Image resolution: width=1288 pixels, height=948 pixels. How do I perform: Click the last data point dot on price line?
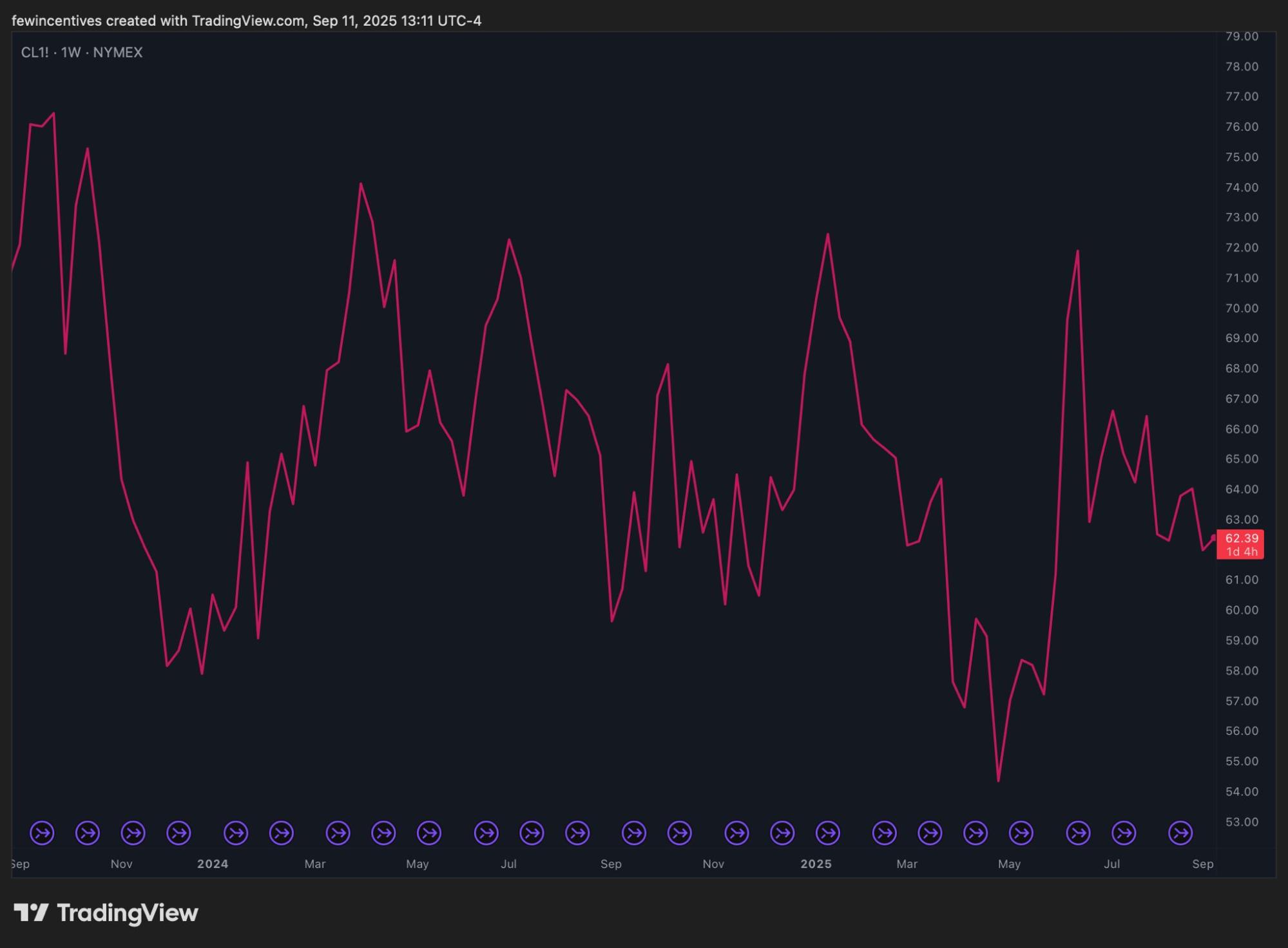coord(1214,537)
